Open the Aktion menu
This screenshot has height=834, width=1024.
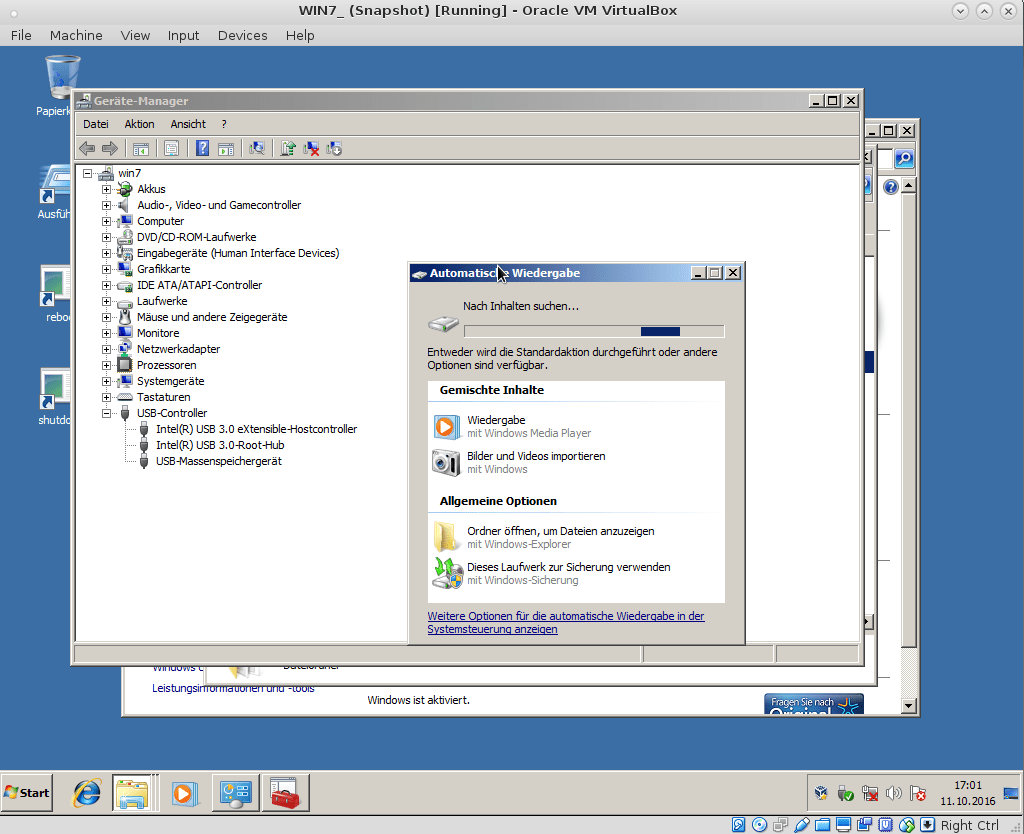(x=140, y=124)
